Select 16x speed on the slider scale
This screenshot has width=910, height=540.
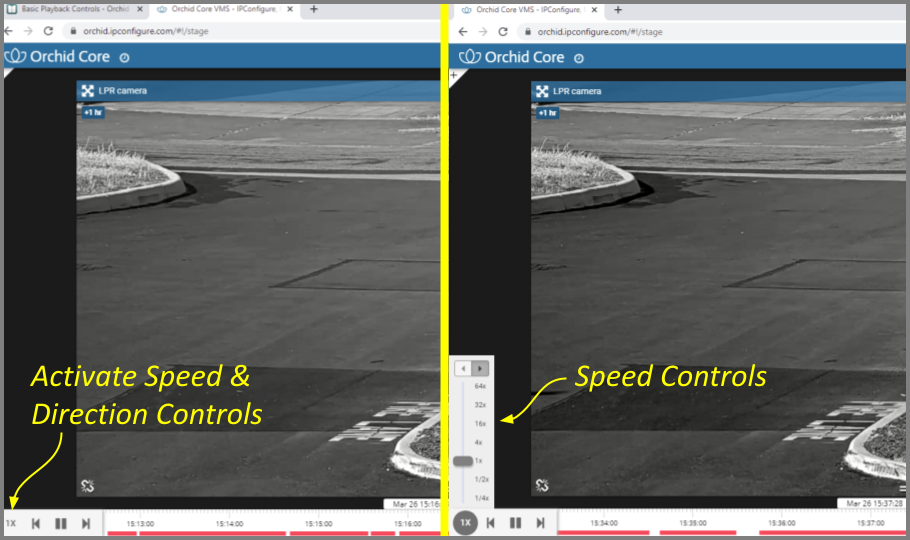tap(480, 423)
